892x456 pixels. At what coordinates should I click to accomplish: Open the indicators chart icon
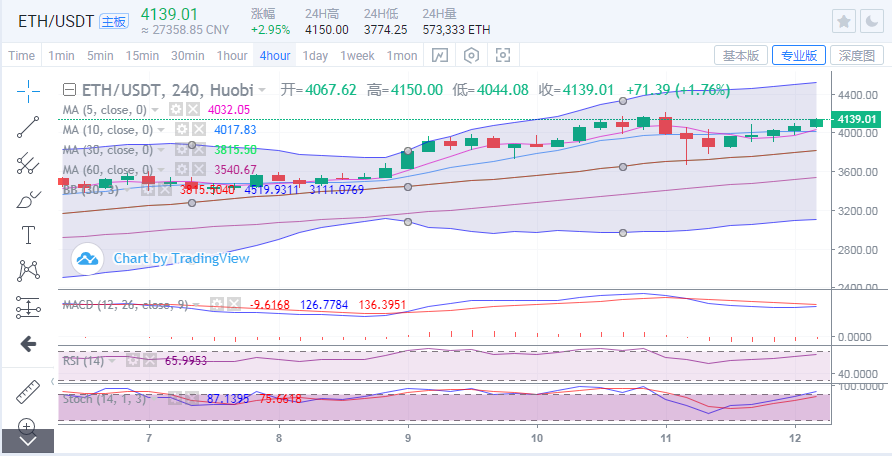440,55
